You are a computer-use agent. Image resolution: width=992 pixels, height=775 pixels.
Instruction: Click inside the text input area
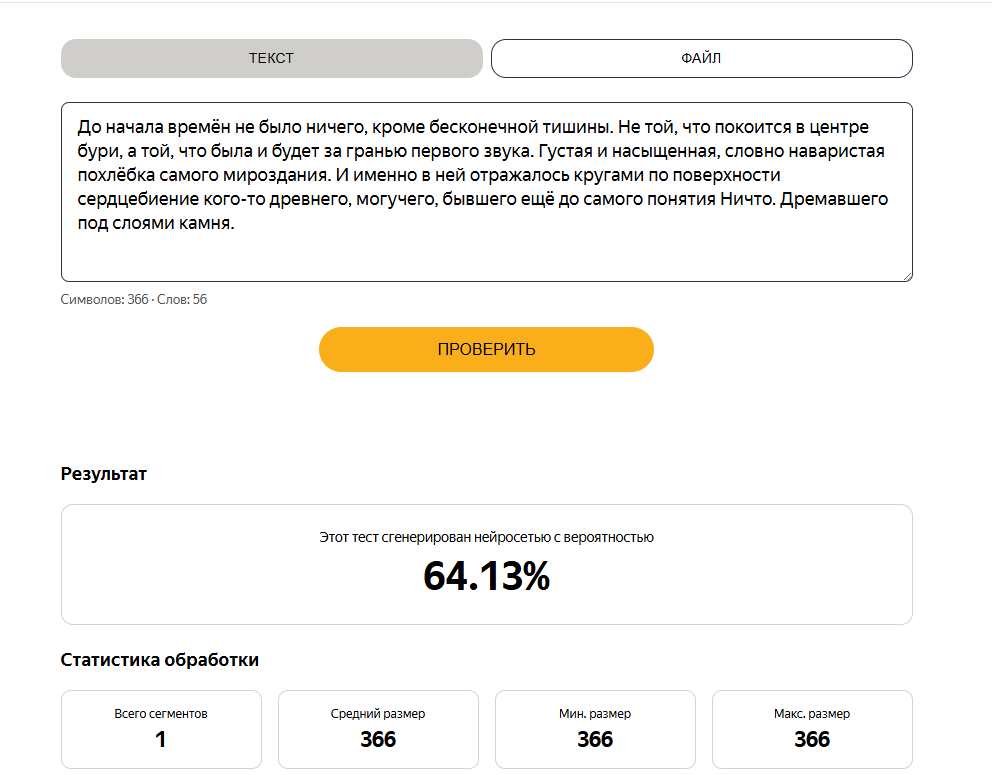[487, 192]
